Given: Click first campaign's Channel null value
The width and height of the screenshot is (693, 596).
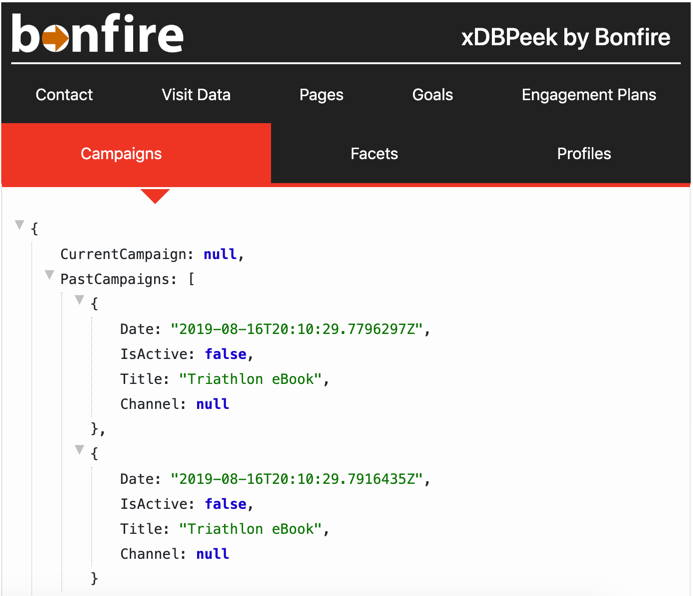Looking at the screenshot, I should point(213,404).
